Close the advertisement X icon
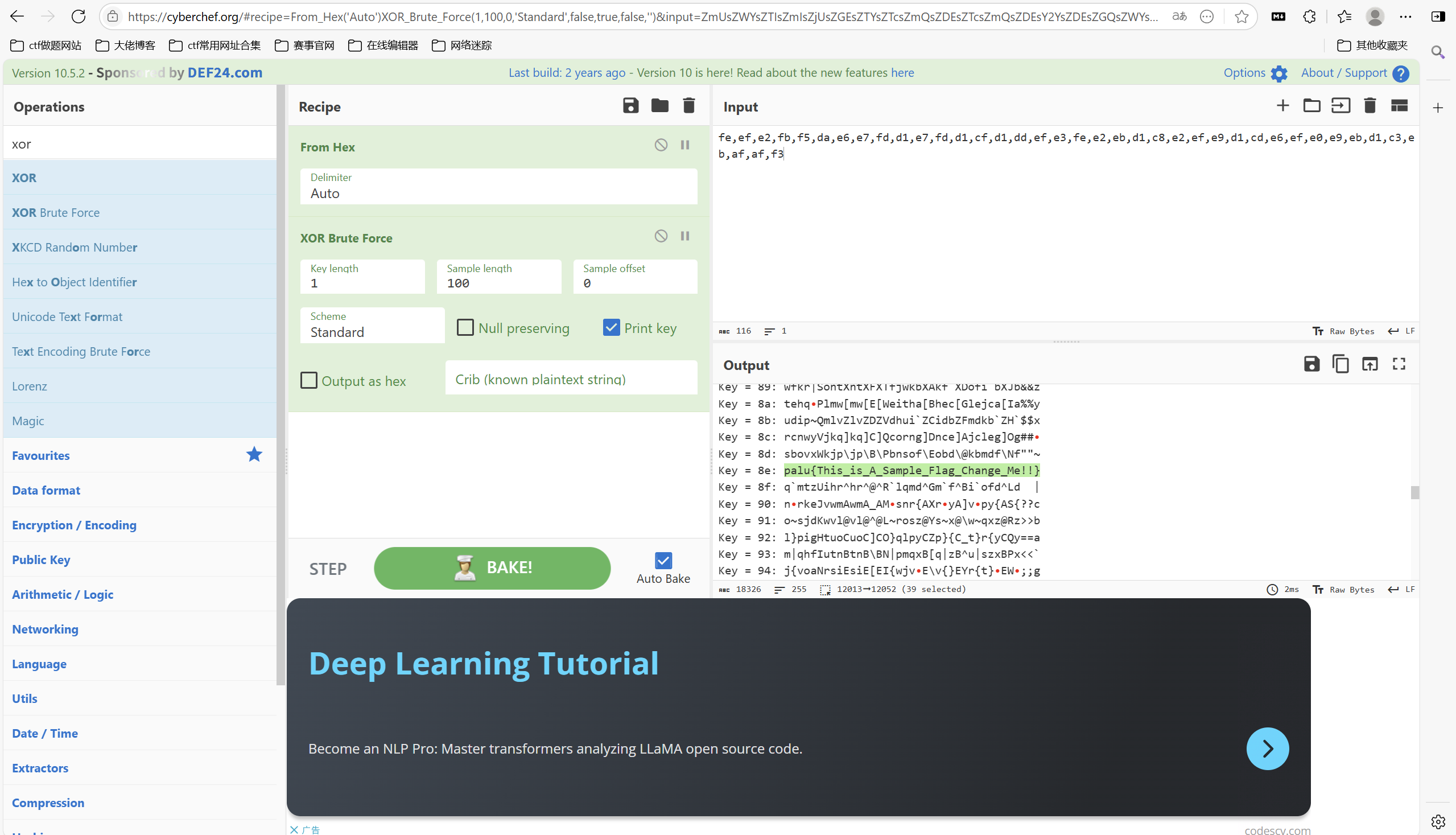1456x835 pixels. click(x=294, y=829)
